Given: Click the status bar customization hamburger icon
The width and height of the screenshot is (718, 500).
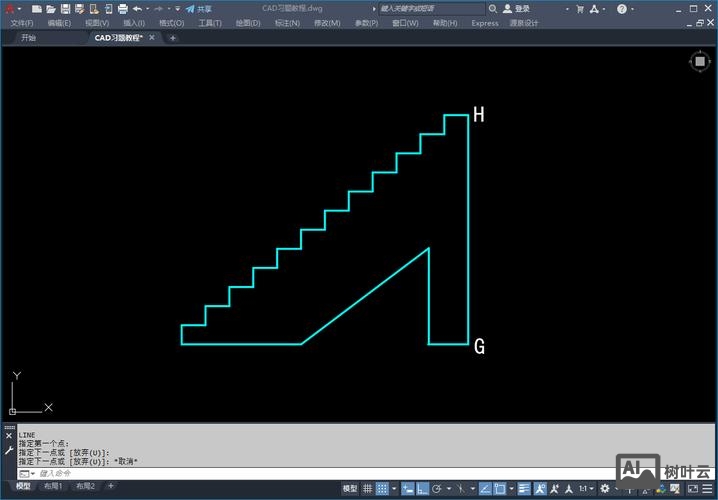Looking at the screenshot, I should tap(709, 489).
